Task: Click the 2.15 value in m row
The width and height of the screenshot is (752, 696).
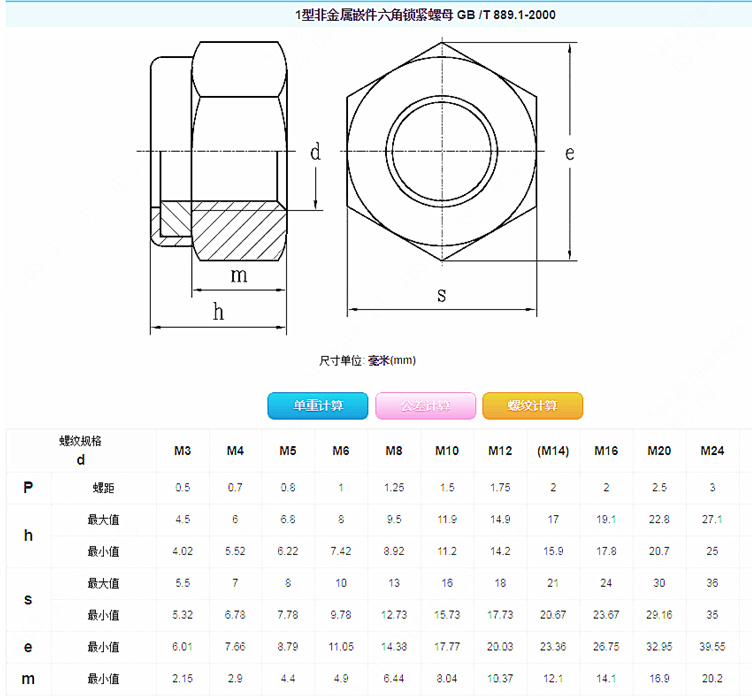Action: tap(183, 679)
